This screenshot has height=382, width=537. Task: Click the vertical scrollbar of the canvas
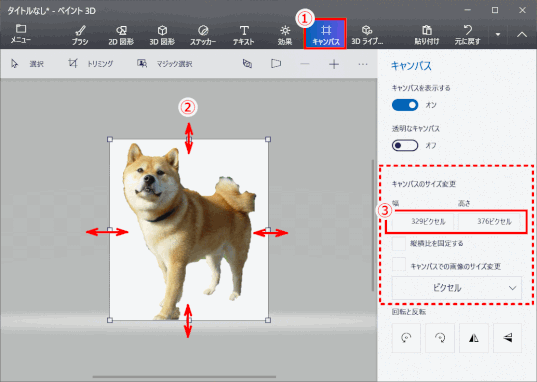coord(373,225)
